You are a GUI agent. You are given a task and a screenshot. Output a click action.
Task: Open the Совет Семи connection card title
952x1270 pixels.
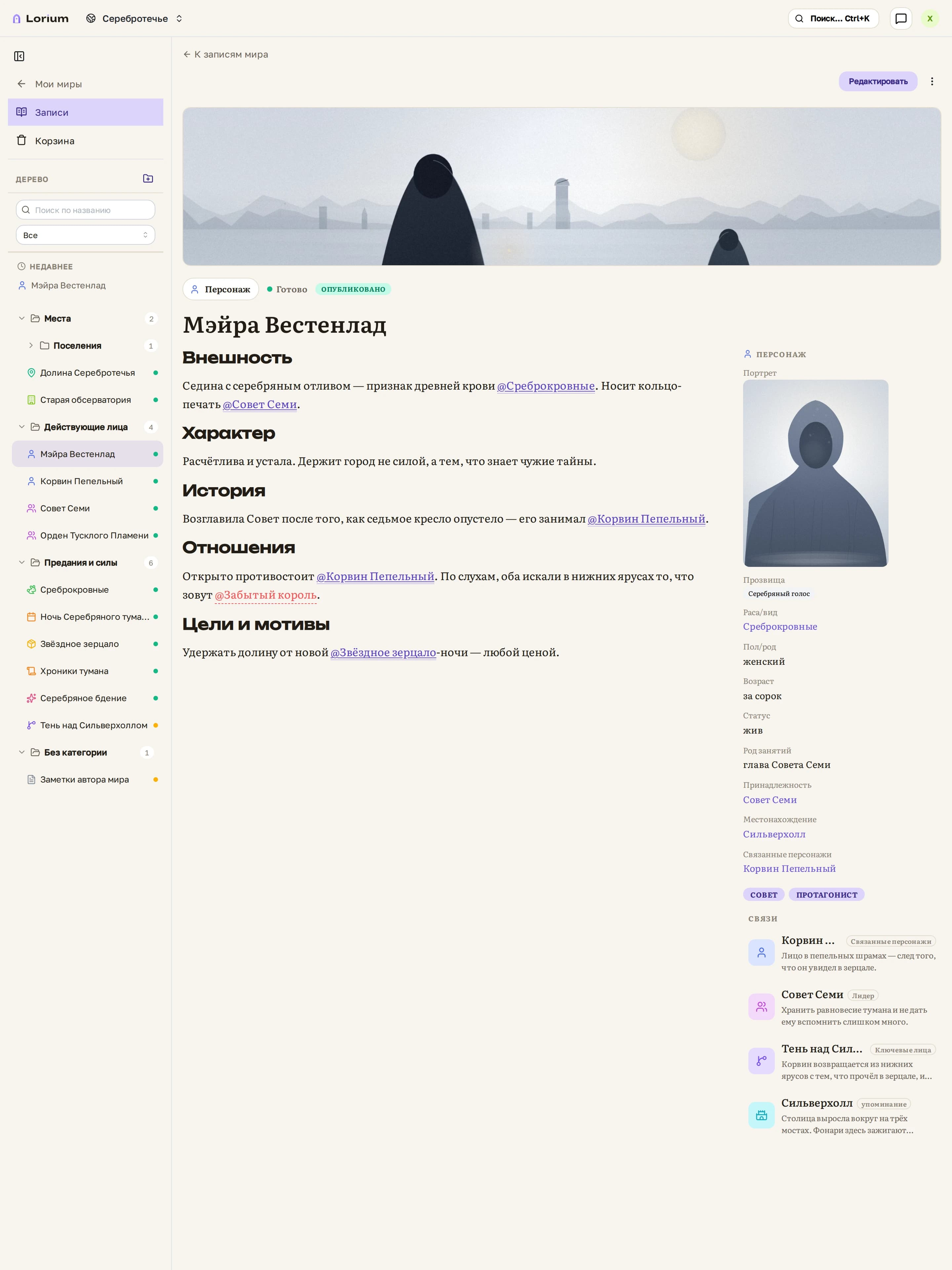812,995
